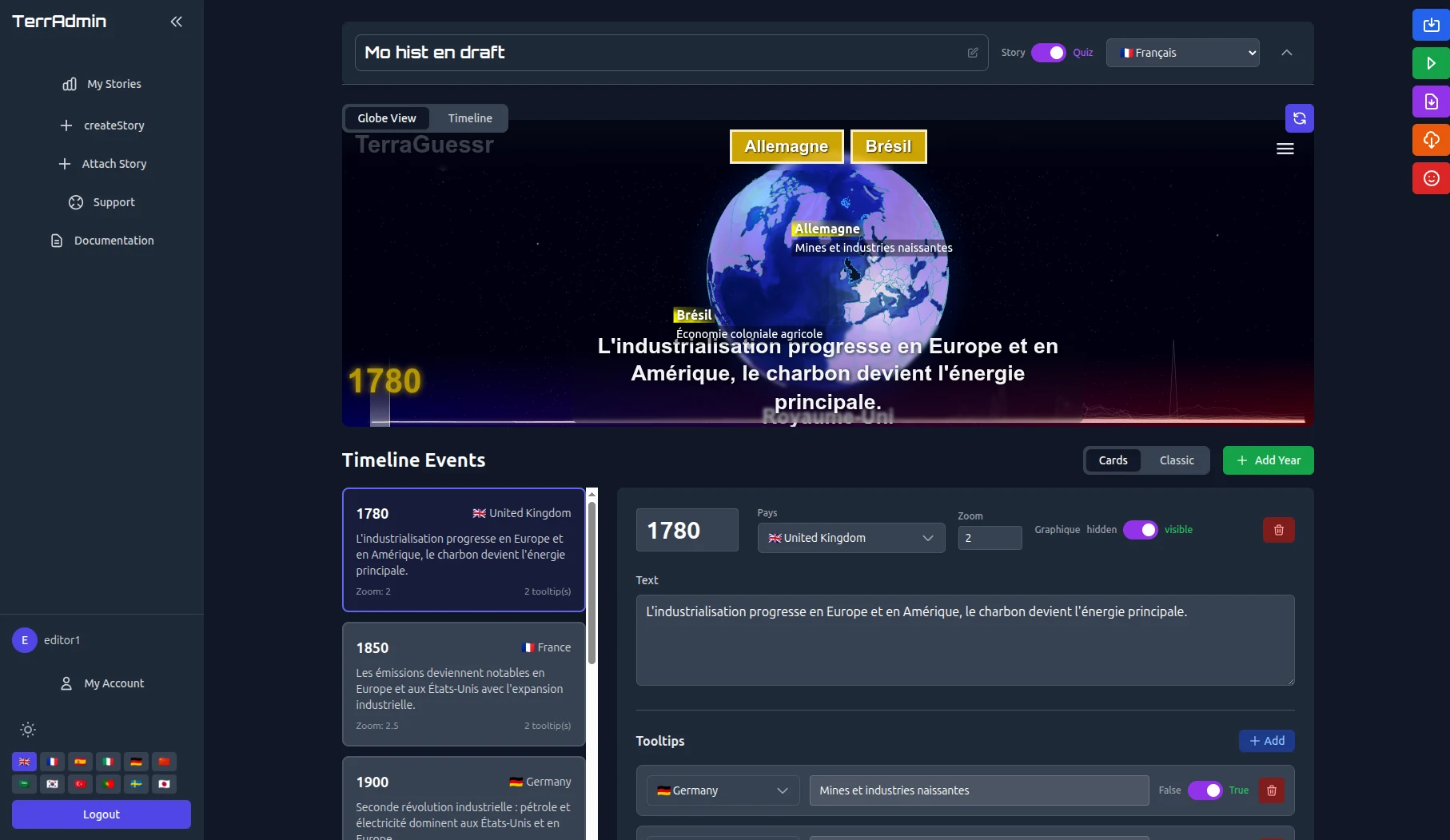Toggle Graphique hidden/visible switch

click(1140, 530)
